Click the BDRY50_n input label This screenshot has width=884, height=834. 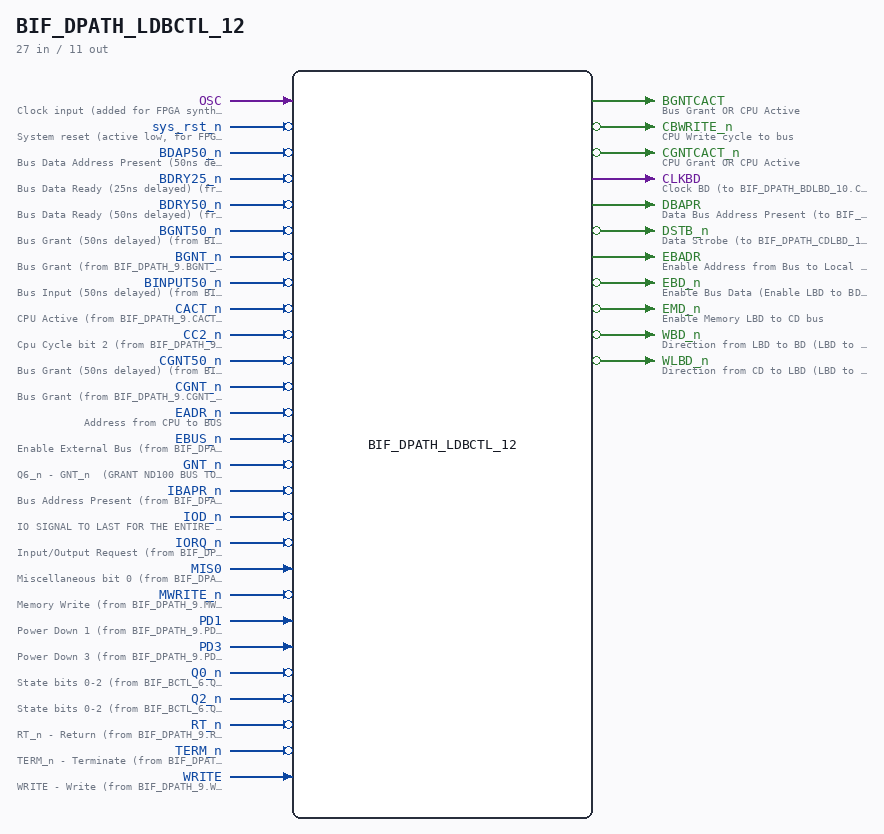coord(191,205)
